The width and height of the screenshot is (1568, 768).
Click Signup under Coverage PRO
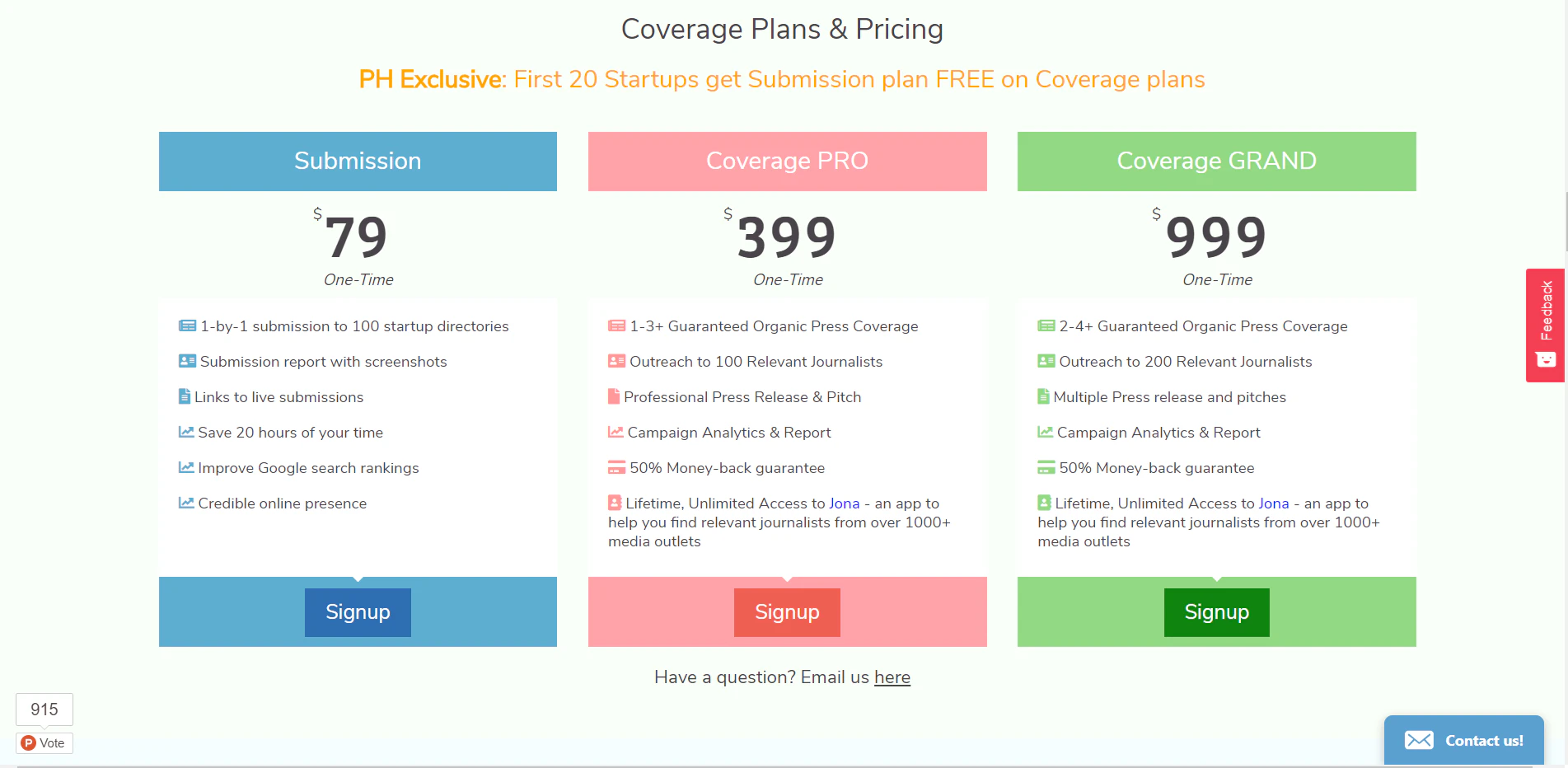pyautogui.click(x=786, y=612)
